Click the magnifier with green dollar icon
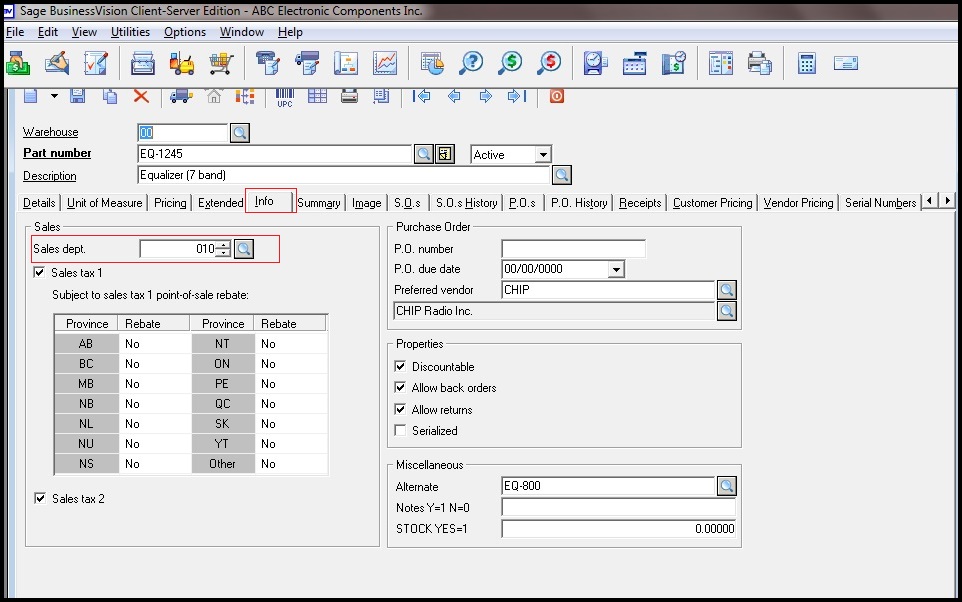This screenshot has width=962, height=602. (510, 63)
